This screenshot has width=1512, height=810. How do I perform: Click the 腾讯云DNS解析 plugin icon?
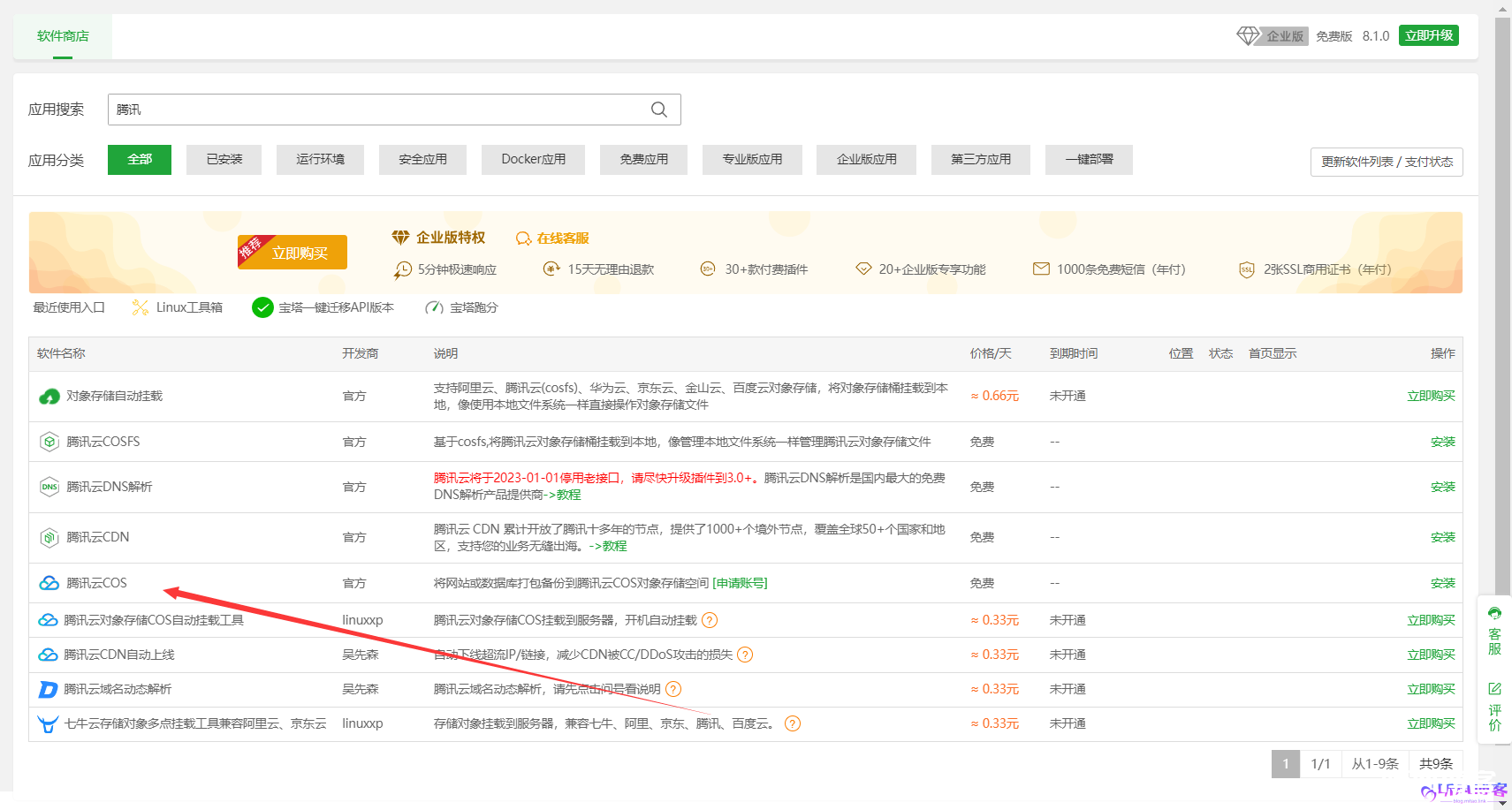tap(49, 487)
